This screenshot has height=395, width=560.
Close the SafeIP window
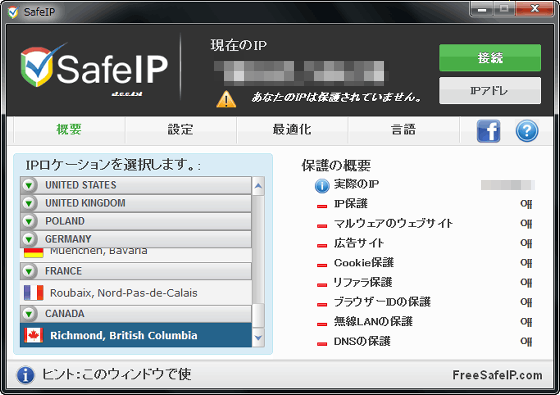pyautogui.click(x=534, y=9)
